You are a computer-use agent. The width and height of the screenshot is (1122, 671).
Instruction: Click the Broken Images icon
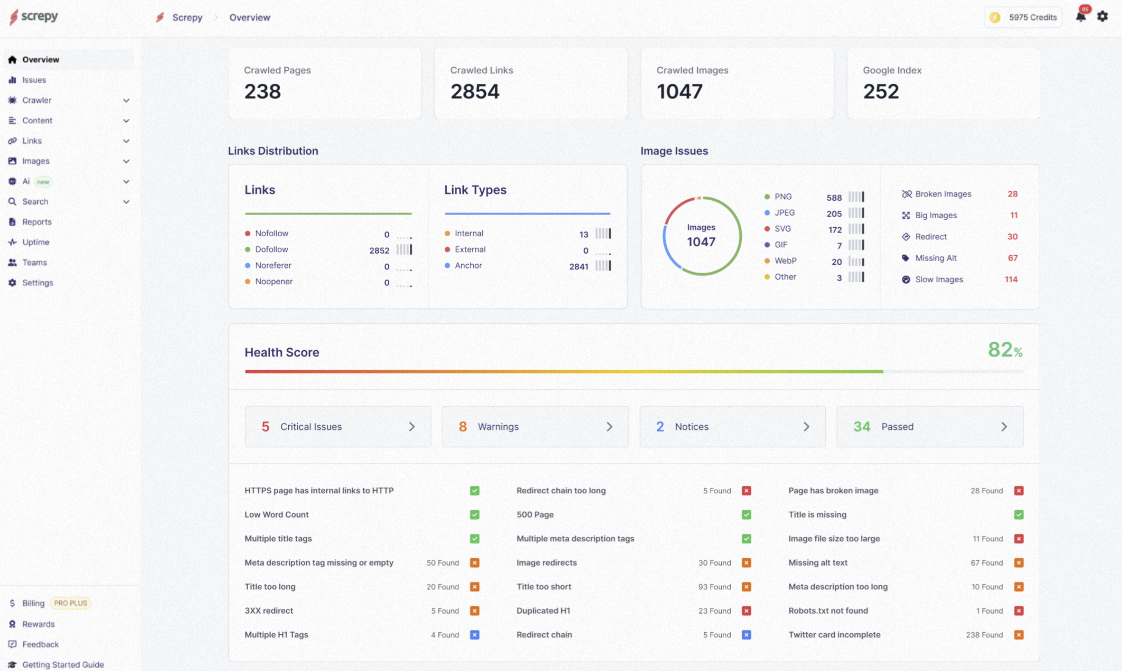(x=906, y=194)
